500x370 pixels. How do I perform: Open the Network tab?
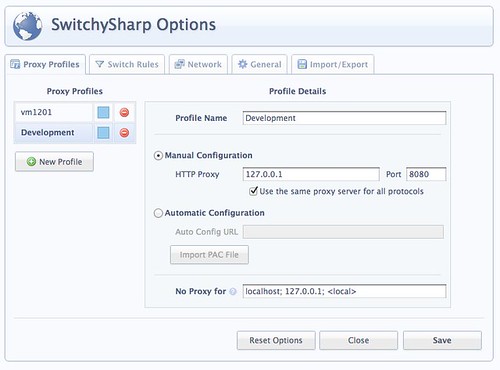point(198,64)
